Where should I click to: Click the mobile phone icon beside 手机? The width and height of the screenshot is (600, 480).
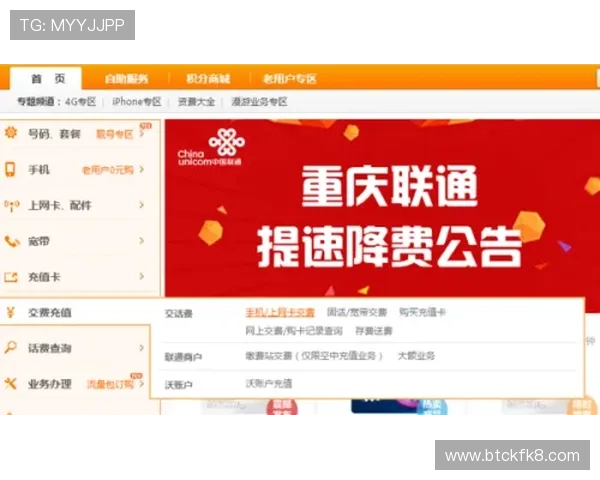tap(10, 169)
